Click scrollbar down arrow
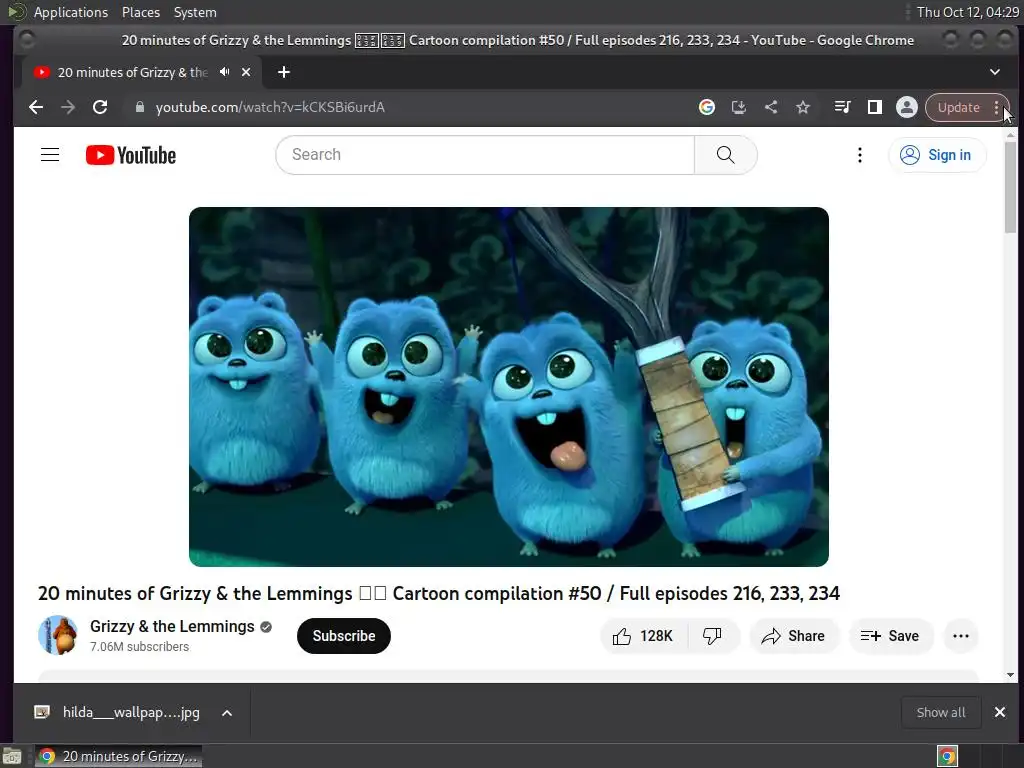Viewport: 1024px width, 768px height. pyautogui.click(x=1010, y=675)
